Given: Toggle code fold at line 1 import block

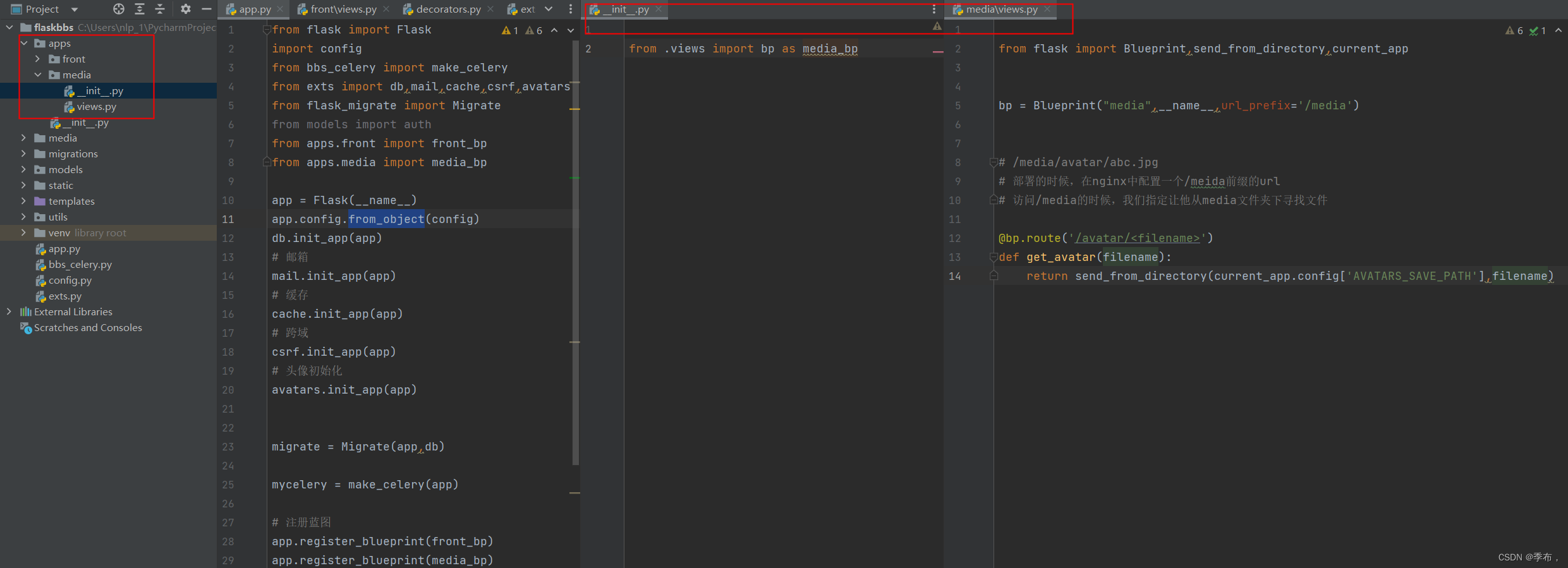Looking at the screenshot, I should (267, 30).
